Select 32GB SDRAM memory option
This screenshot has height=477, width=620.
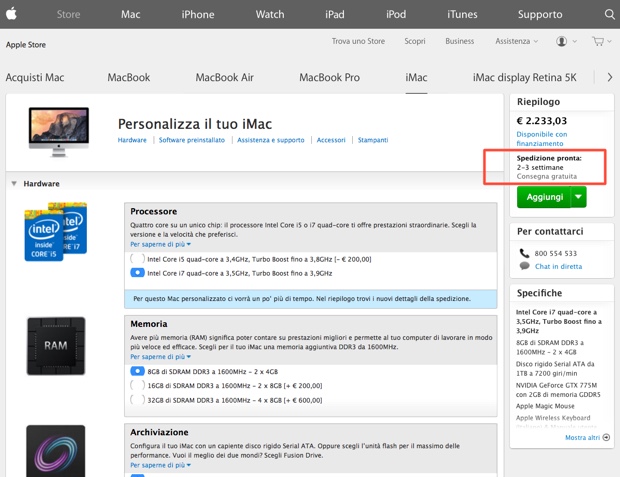pyautogui.click(x=137, y=400)
